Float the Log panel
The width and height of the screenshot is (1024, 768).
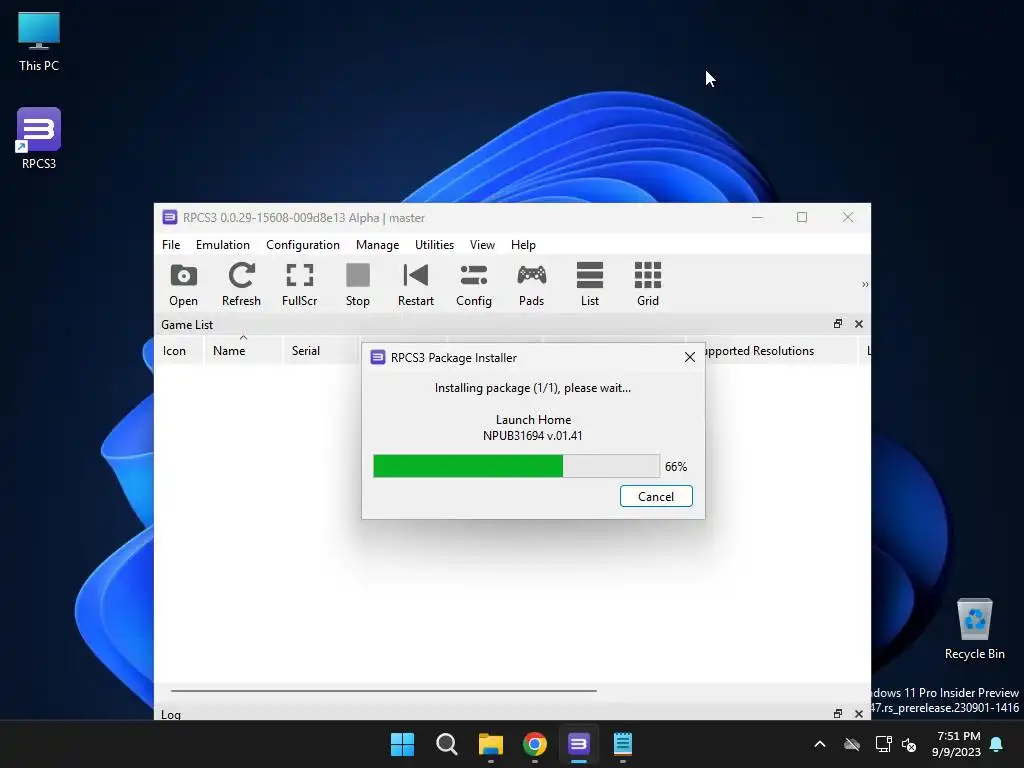pyautogui.click(x=838, y=714)
